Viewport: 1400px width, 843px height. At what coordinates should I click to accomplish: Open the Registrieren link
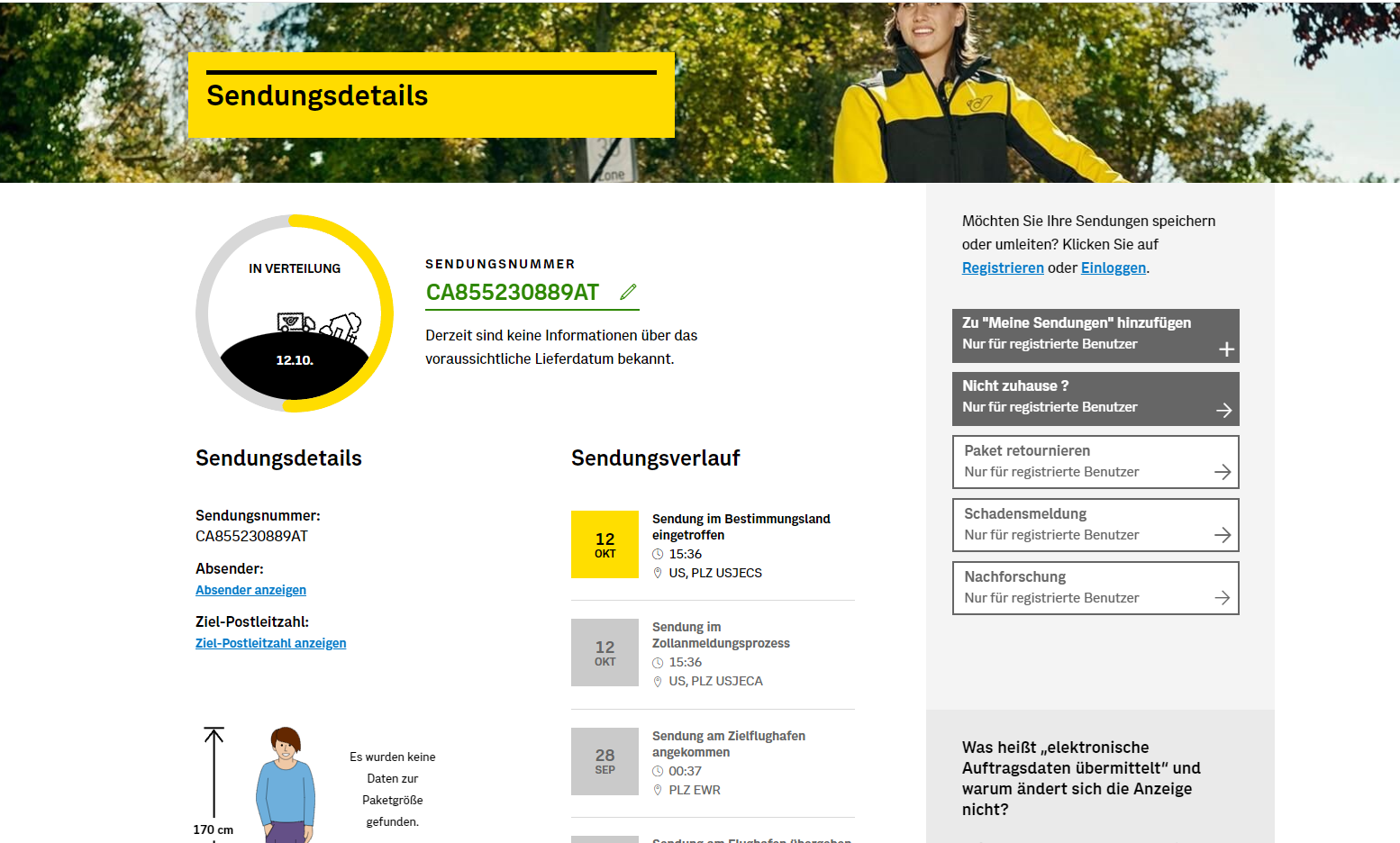tap(1002, 268)
